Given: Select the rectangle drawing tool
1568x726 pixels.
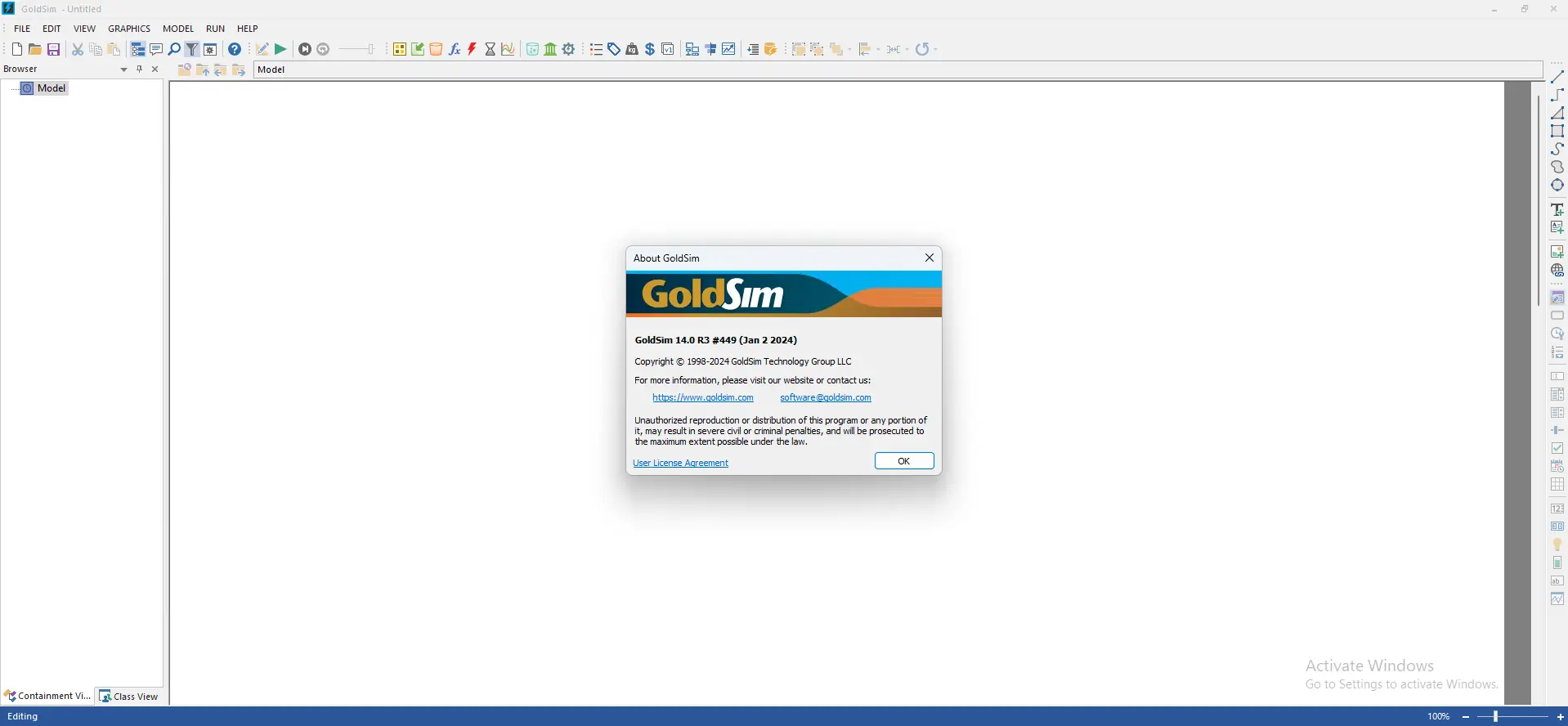Looking at the screenshot, I should click(1557, 131).
